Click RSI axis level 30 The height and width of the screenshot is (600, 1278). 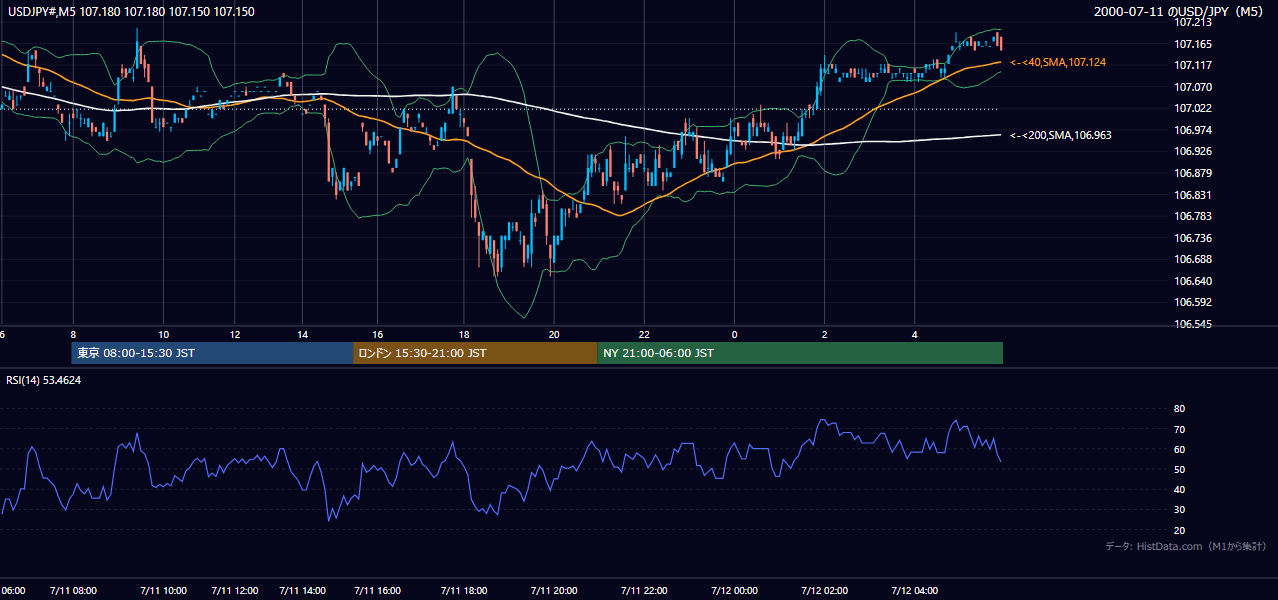point(1179,510)
